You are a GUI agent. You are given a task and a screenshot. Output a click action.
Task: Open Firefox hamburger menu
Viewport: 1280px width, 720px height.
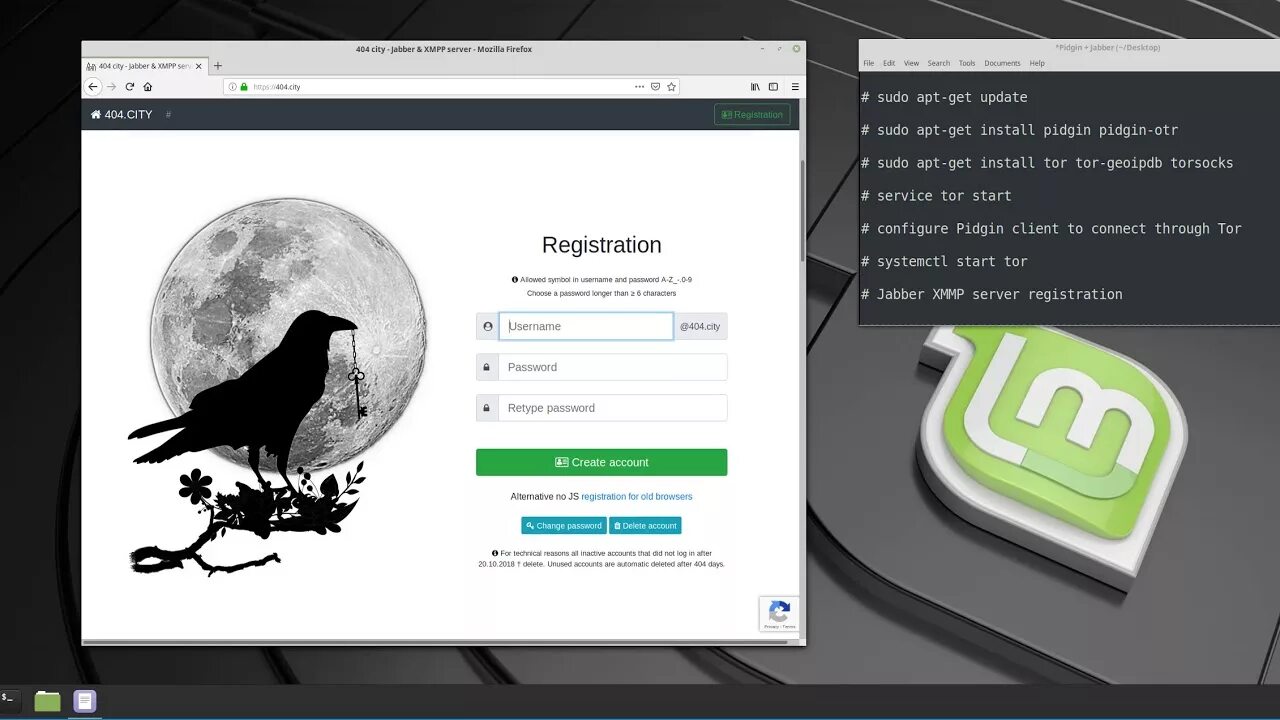pyautogui.click(x=795, y=87)
